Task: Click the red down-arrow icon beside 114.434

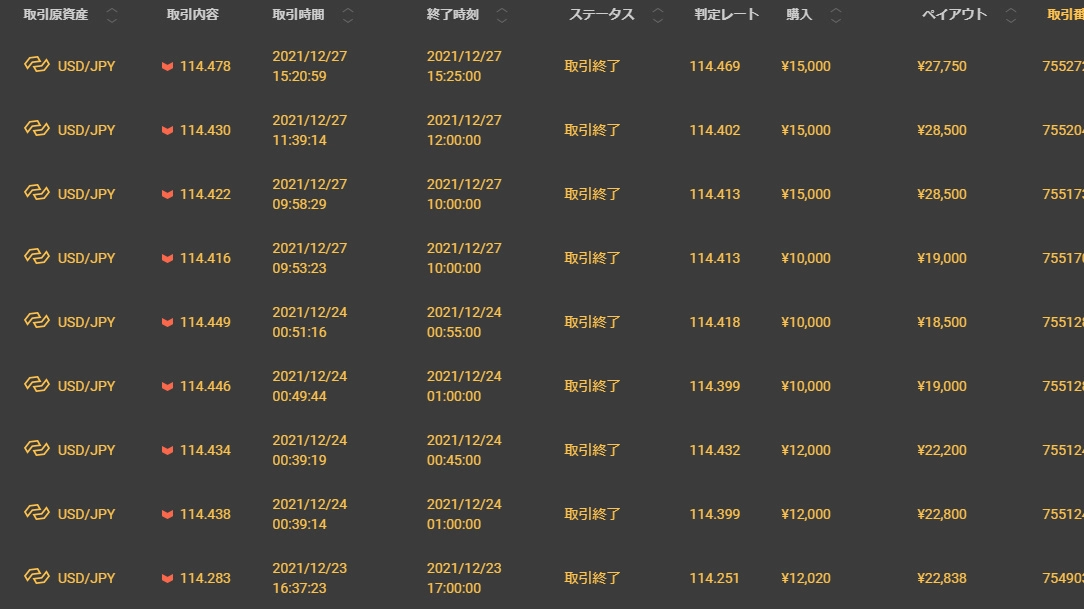Action: [x=167, y=451]
